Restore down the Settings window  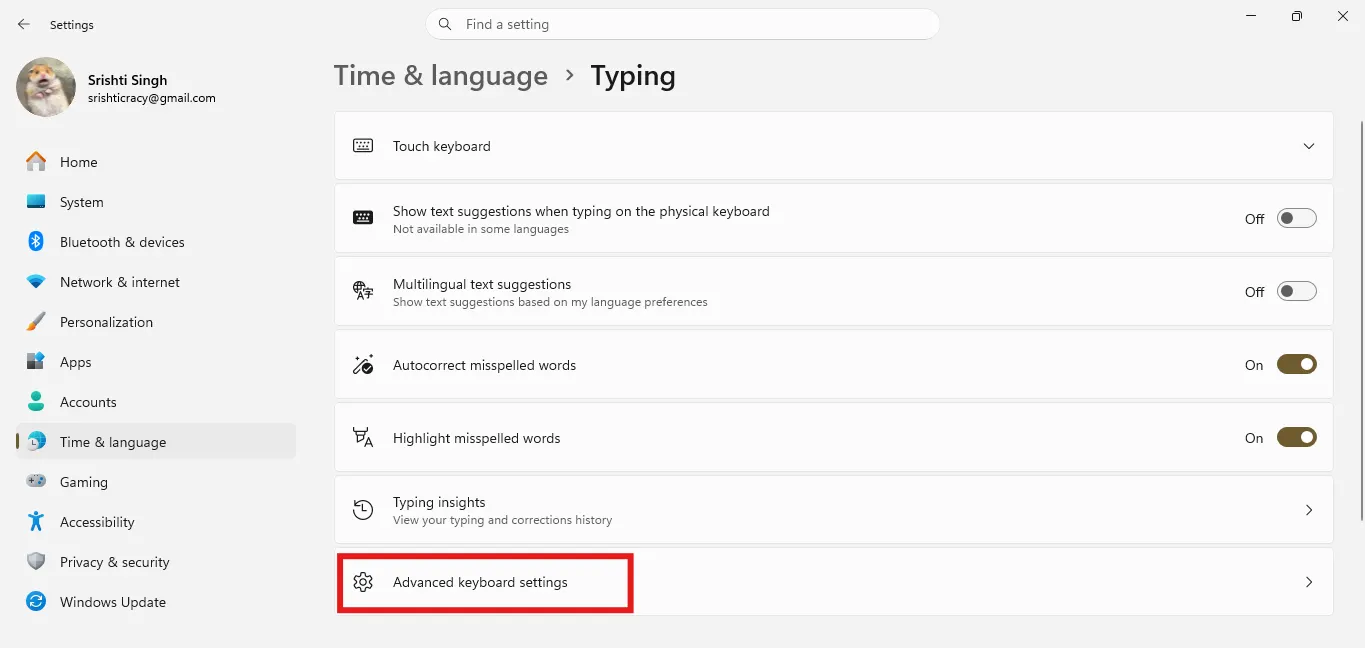click(1297, 16)
